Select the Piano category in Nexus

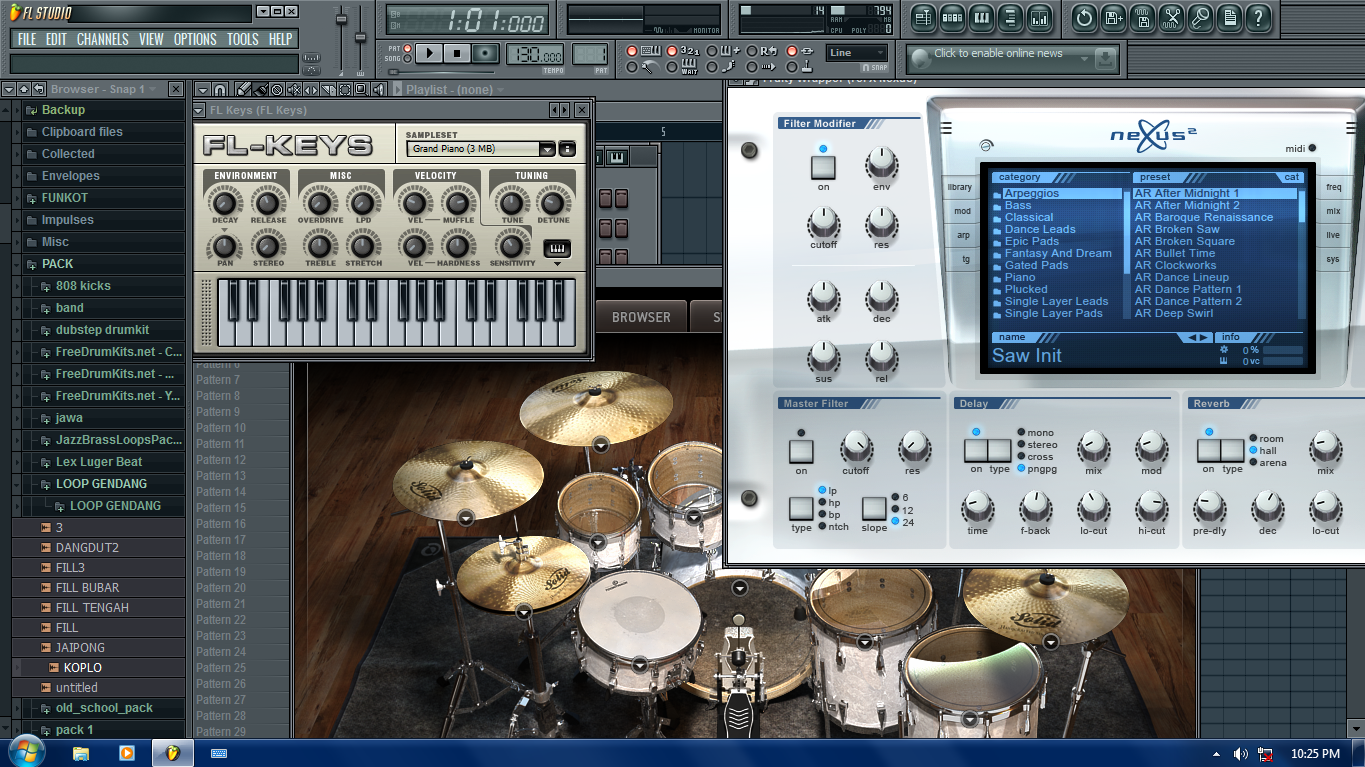pos(1020,277)
